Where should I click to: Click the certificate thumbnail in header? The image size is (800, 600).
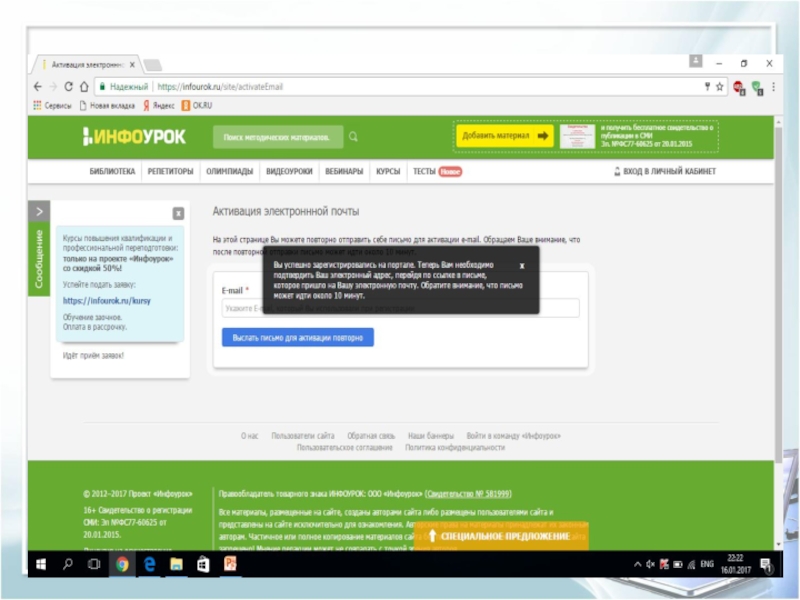pos(577,136)
